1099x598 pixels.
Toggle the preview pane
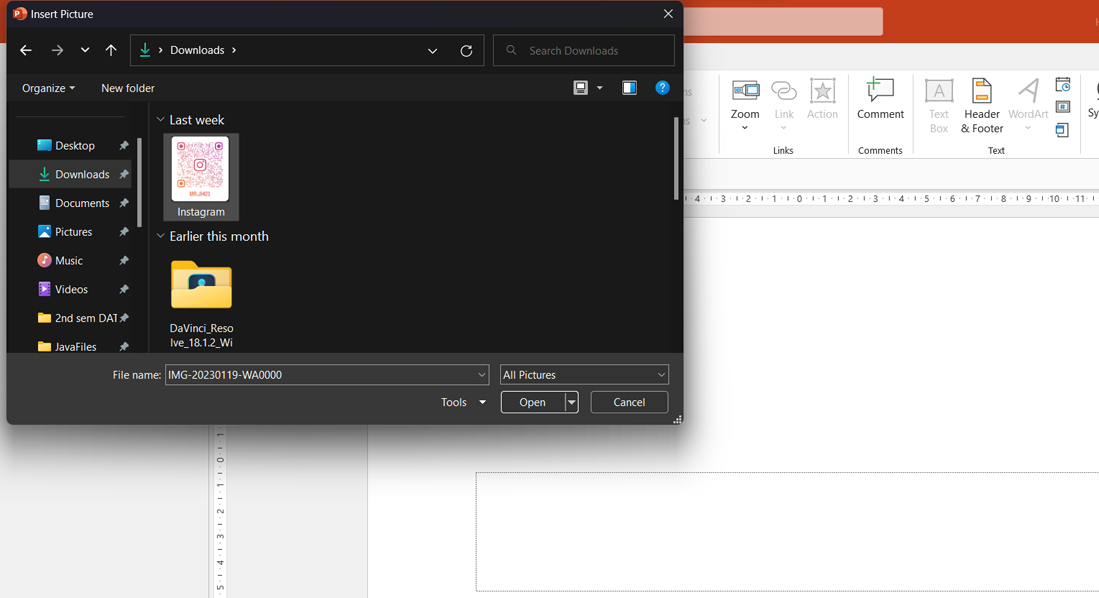point(629,88)
